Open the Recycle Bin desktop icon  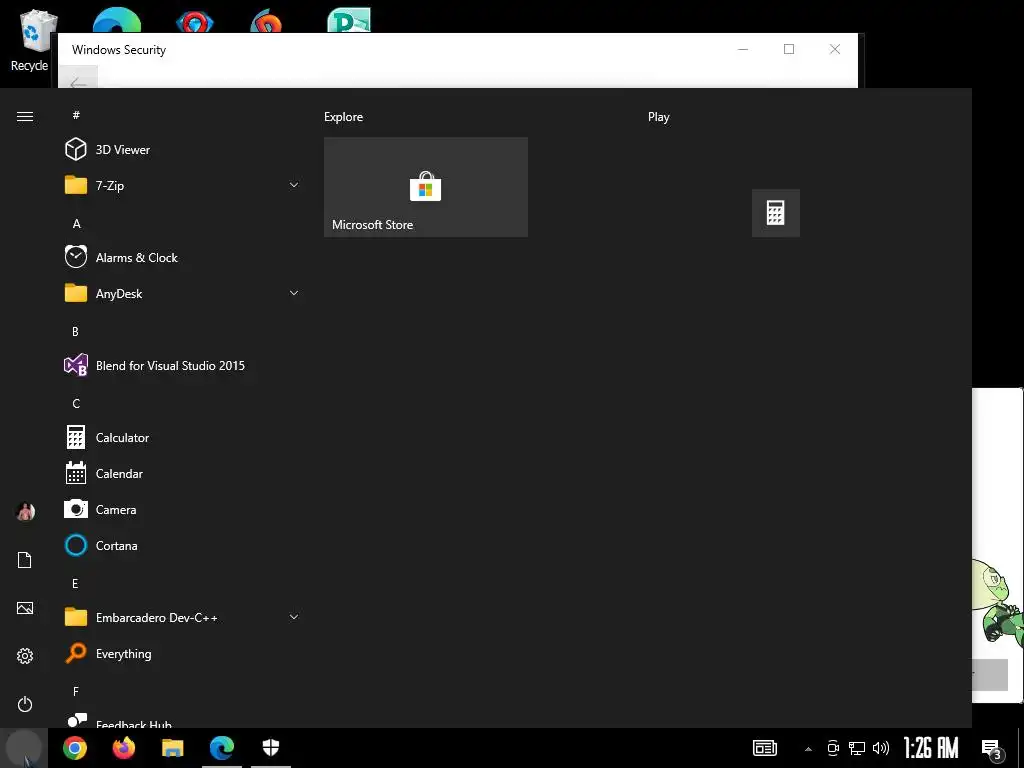point(30,42)
